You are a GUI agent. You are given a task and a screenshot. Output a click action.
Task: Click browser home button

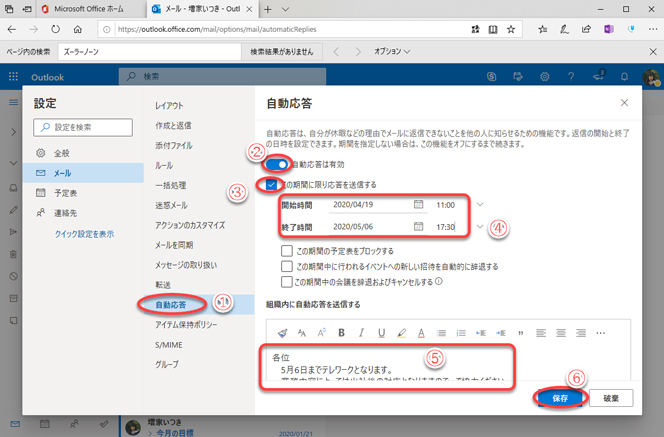click(77, 29)
